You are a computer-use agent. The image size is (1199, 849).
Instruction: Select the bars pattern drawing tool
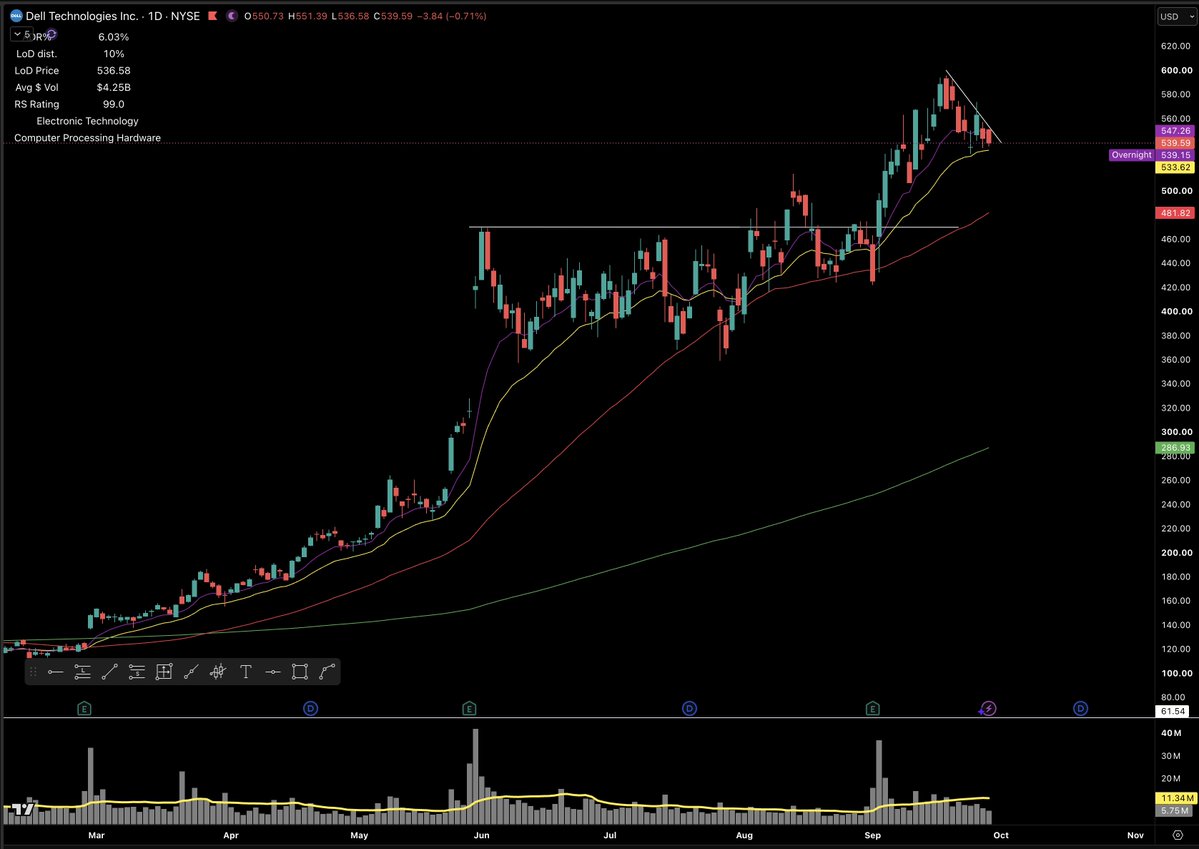tap(218, 672)
